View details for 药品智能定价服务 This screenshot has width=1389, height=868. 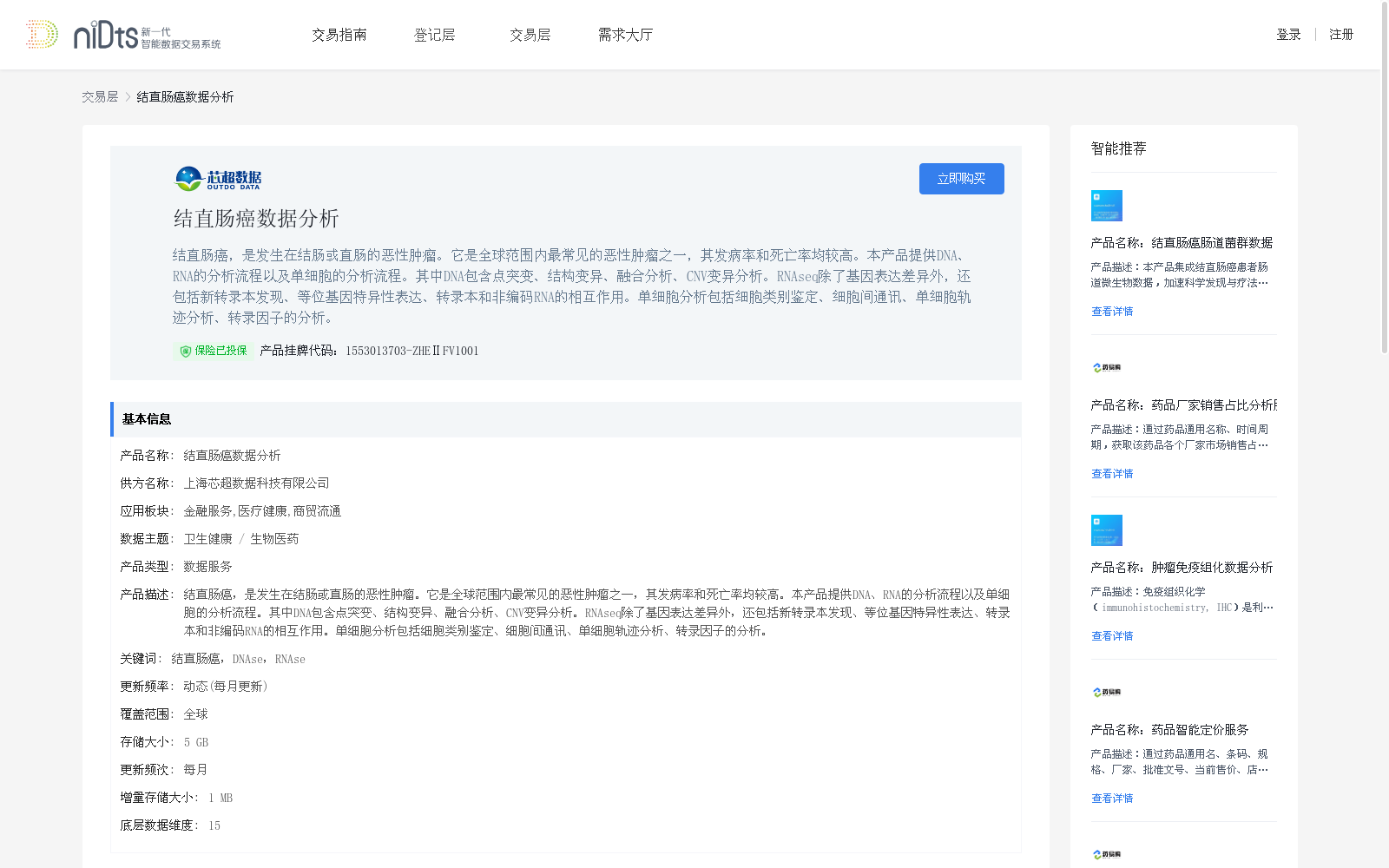1112,799
